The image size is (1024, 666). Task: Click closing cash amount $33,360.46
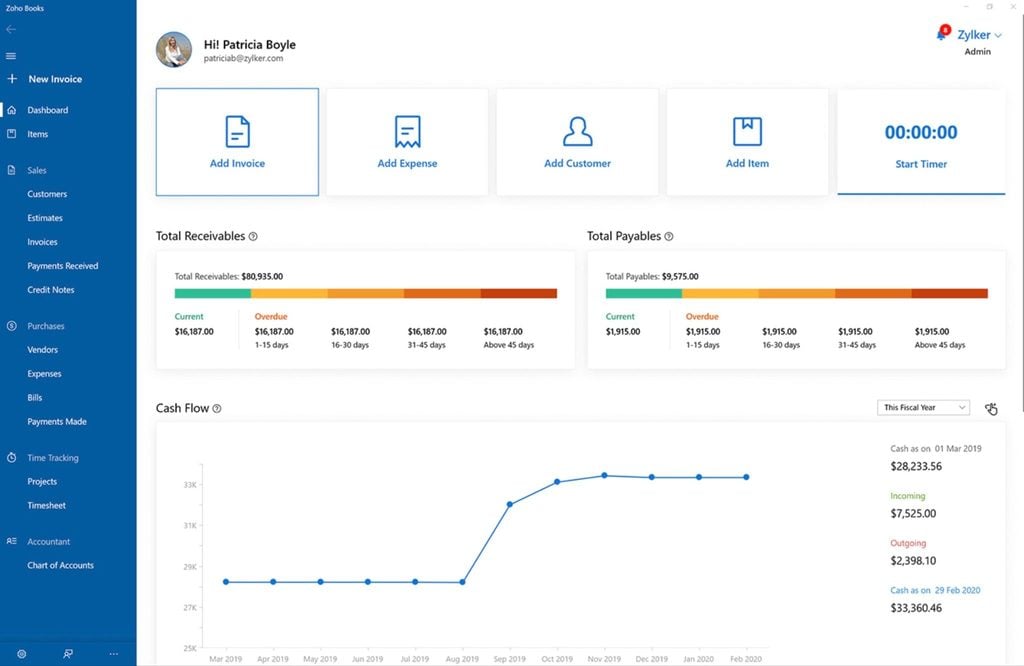point(916,608)
